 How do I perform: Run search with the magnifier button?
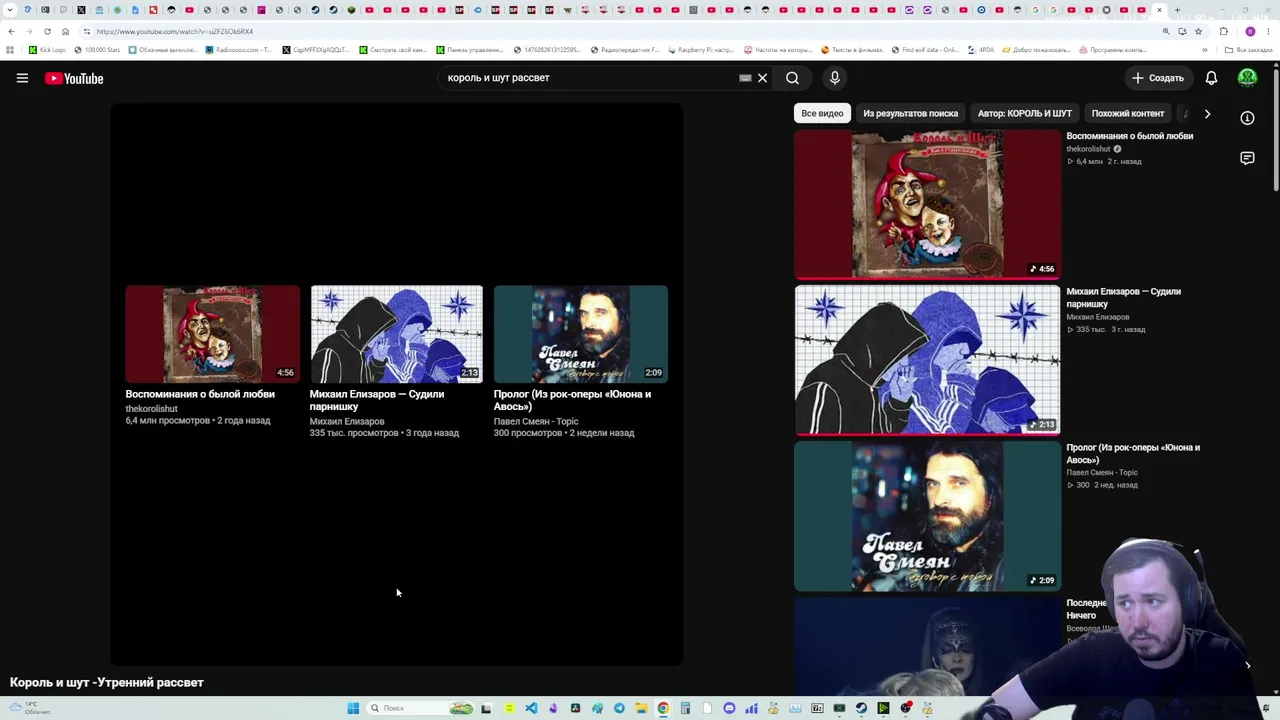pos(792,78)
